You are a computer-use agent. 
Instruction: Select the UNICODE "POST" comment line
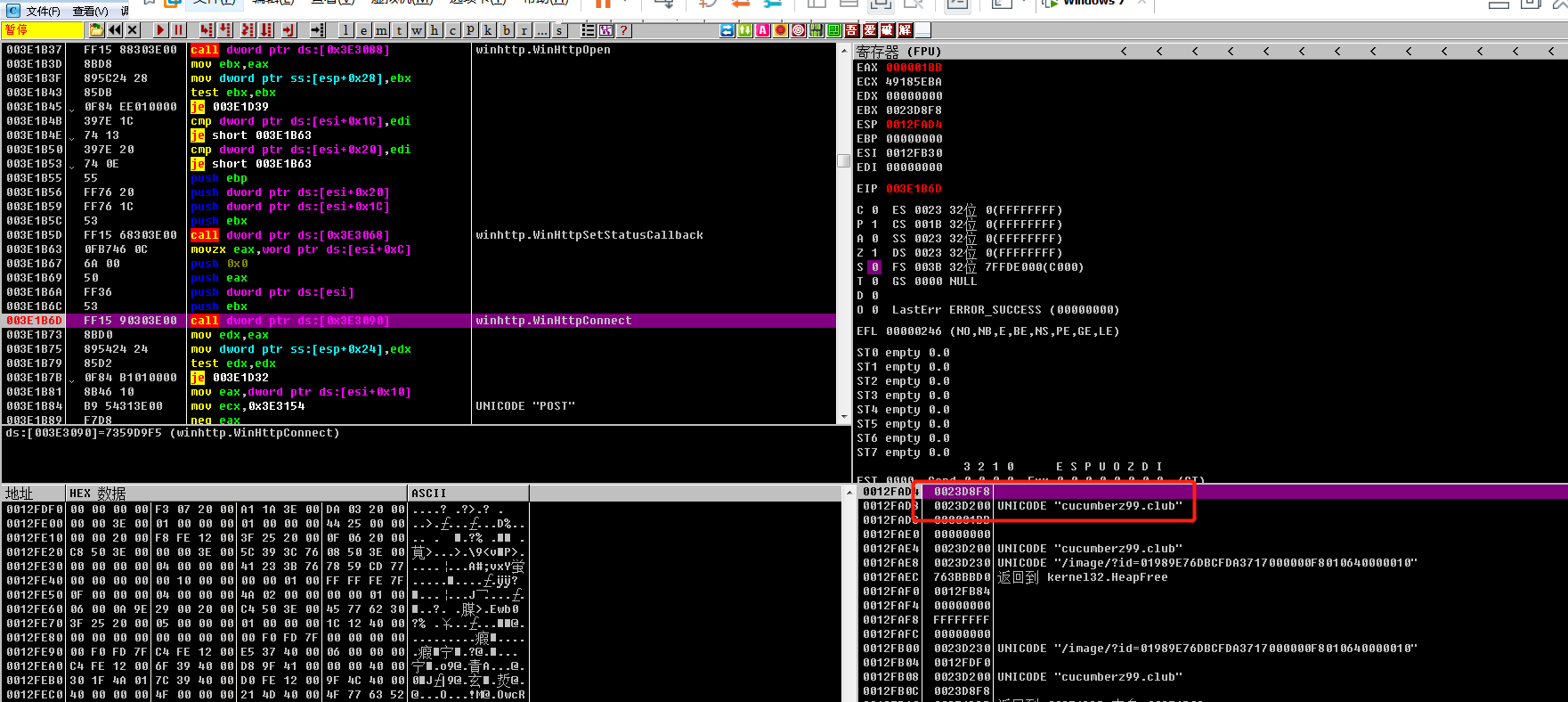pos(525,406)
